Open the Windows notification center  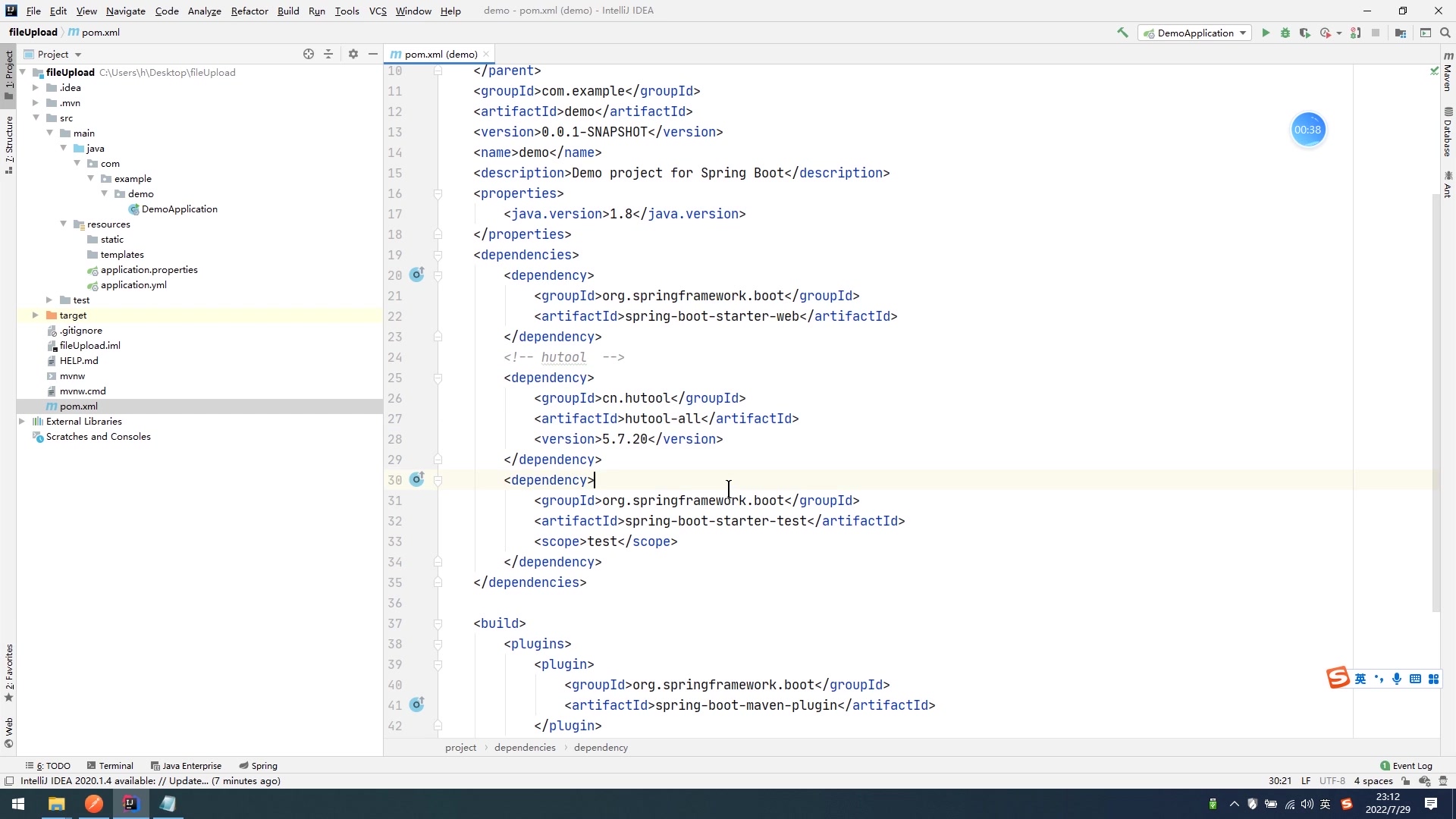pyautogui.click(x=1431, y=804)
